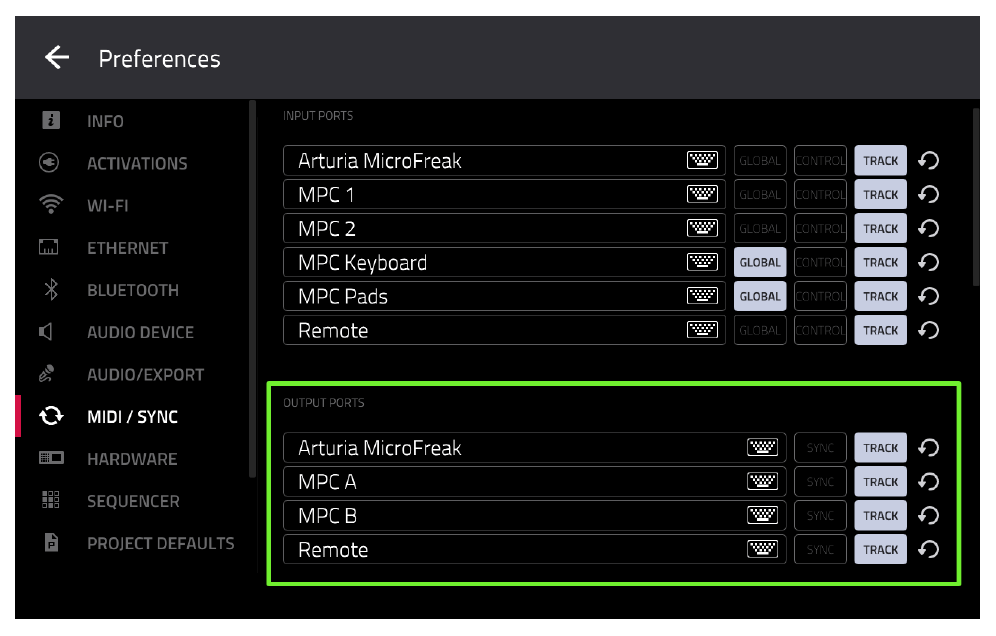Enable CONTROL for MPC 2 input

click(820, 228)
